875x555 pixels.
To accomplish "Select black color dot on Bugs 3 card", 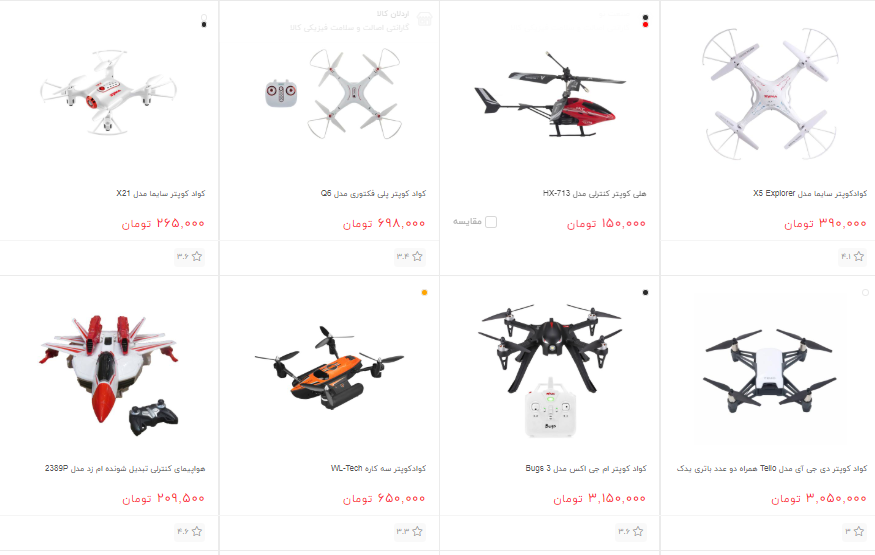I will (646, 293).
